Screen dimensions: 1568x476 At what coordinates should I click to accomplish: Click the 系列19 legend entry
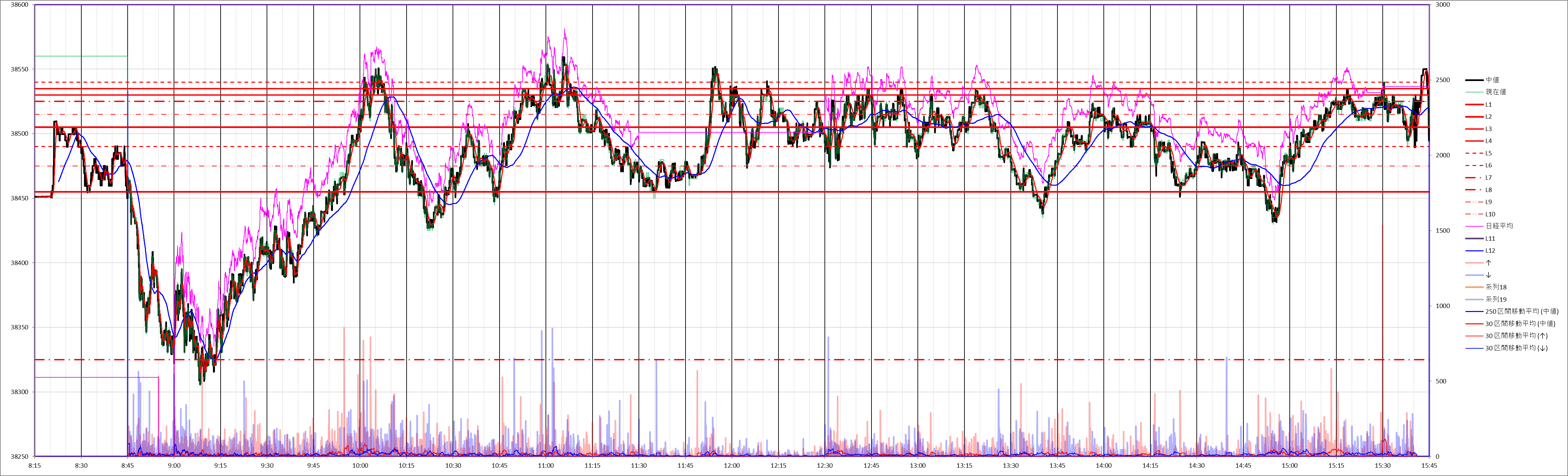[1485, 299]
